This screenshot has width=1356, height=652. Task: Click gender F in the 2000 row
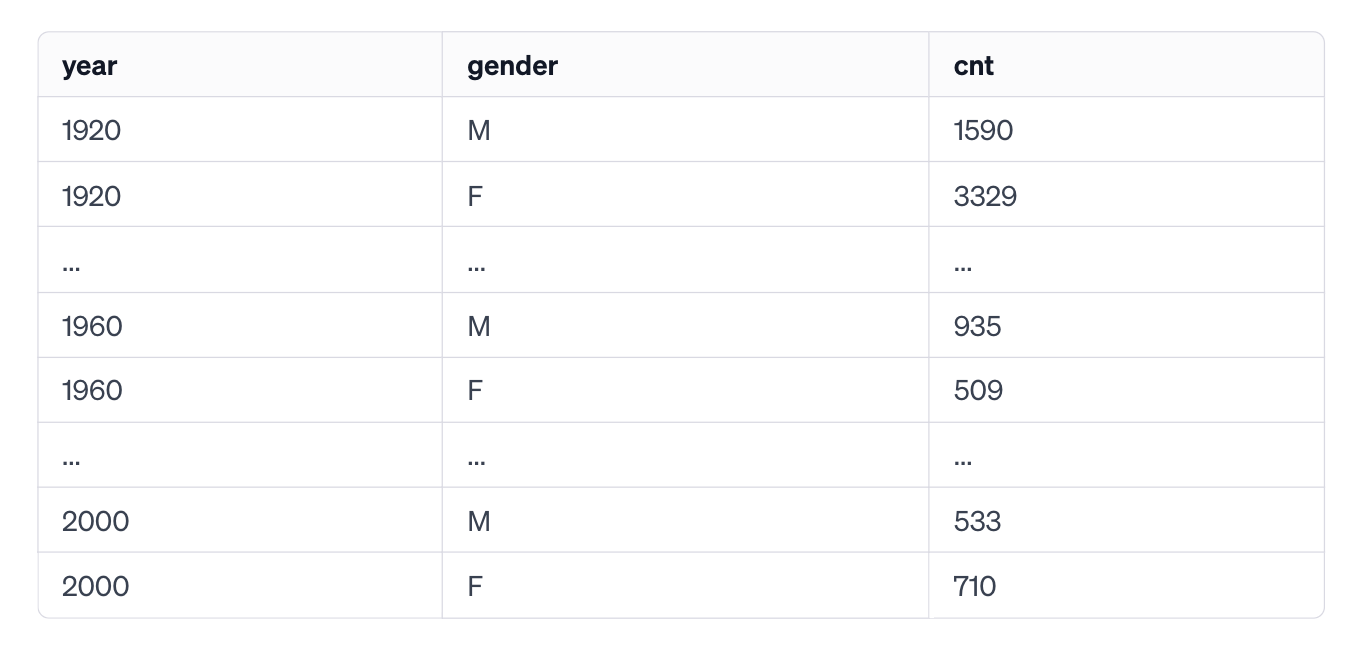pos(474,586)
